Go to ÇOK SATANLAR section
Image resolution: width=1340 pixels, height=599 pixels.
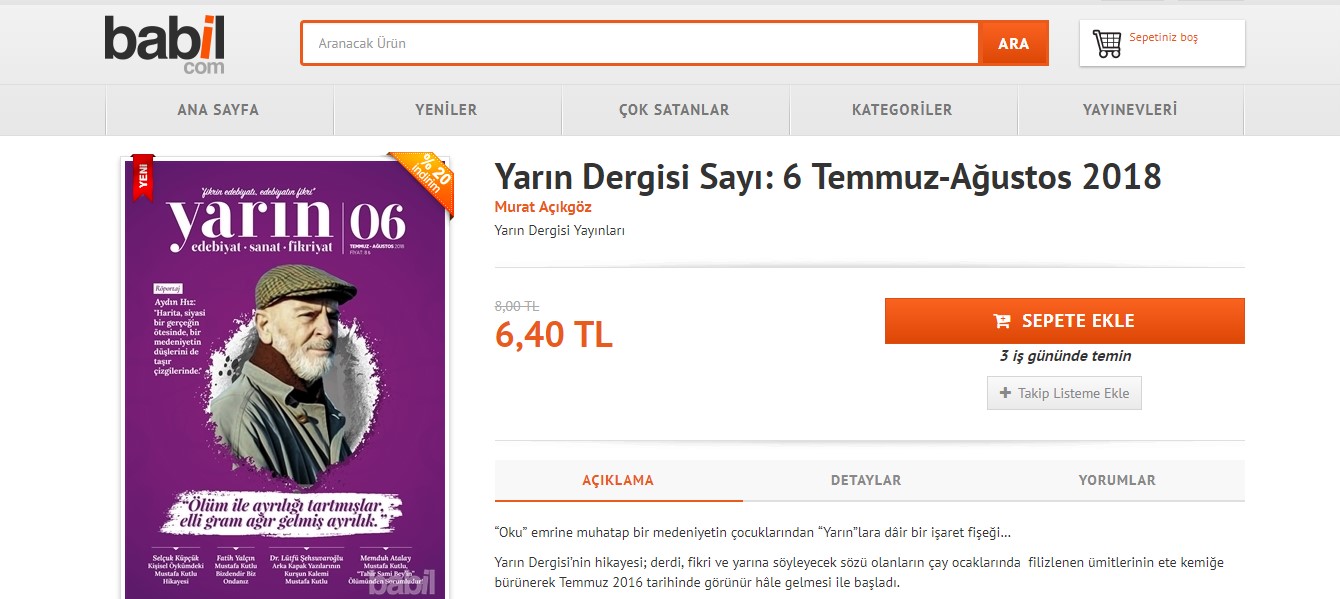(x=674, y=110)
